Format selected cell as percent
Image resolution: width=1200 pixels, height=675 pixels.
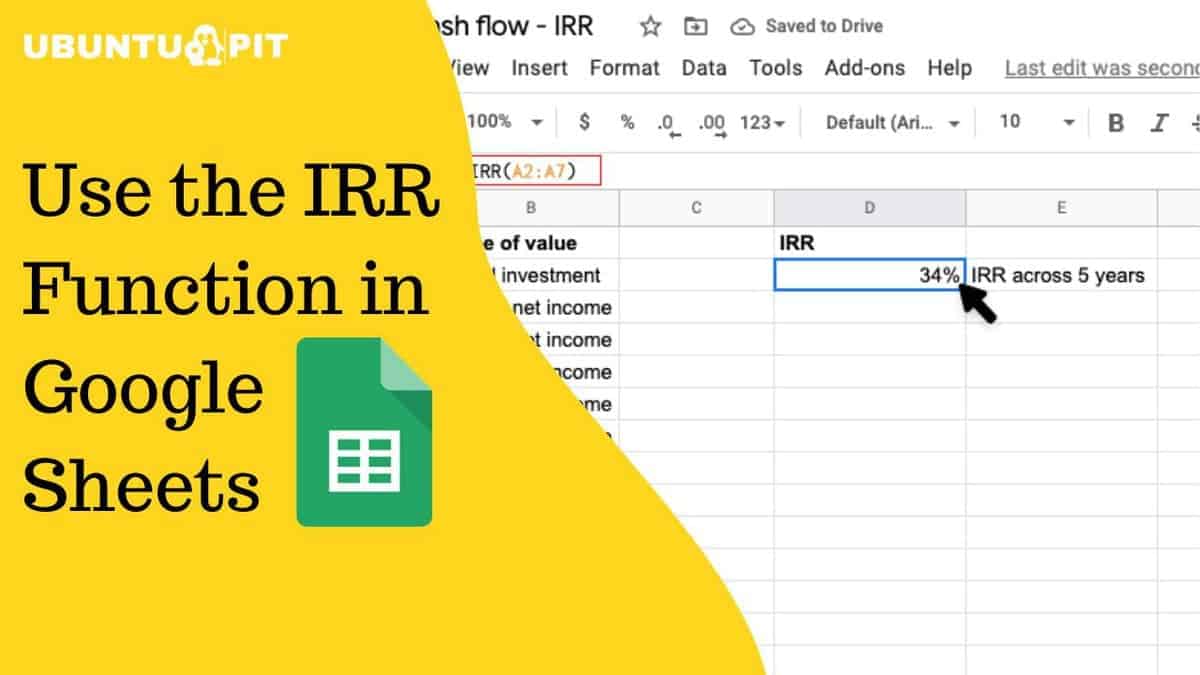627,122
